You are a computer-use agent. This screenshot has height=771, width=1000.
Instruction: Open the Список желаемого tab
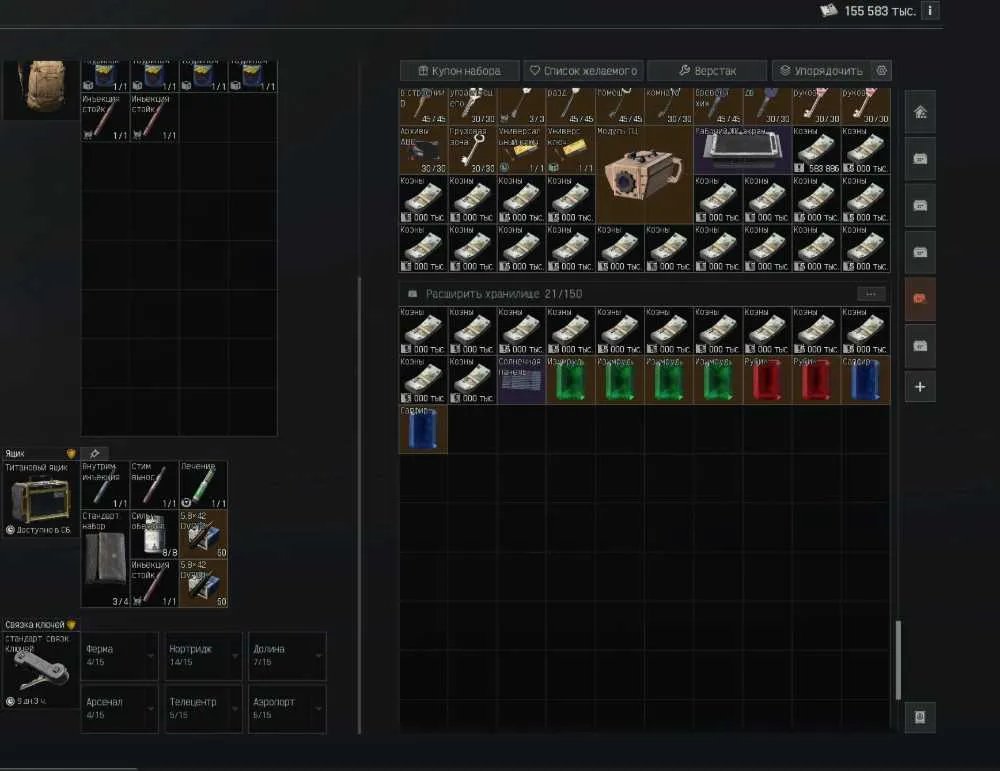coord(584,71)
